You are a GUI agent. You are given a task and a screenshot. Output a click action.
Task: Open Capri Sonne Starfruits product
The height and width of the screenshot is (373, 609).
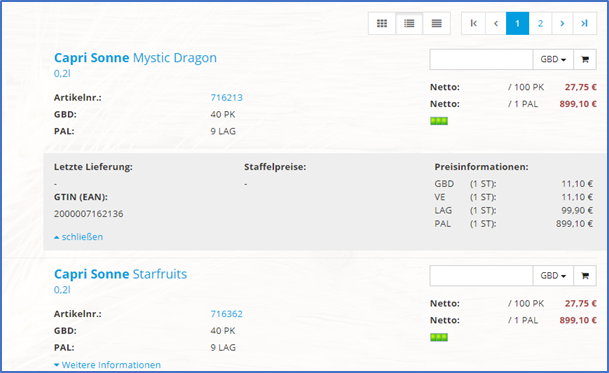[120, 274]
